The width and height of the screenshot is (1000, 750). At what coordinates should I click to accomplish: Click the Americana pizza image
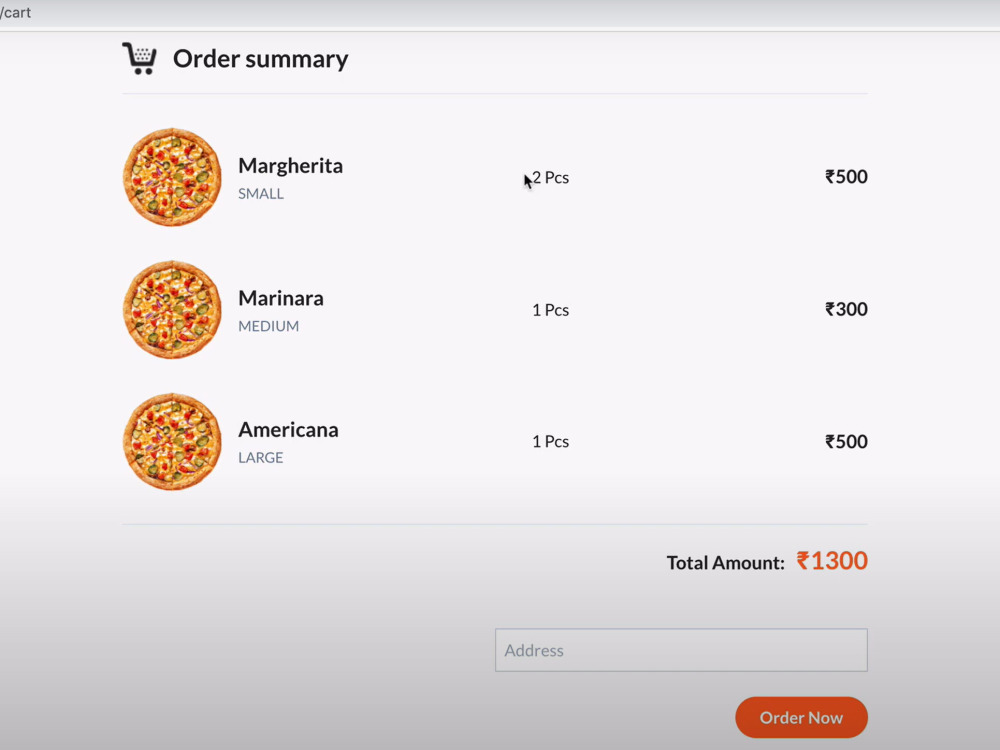[x=172, y=442]
